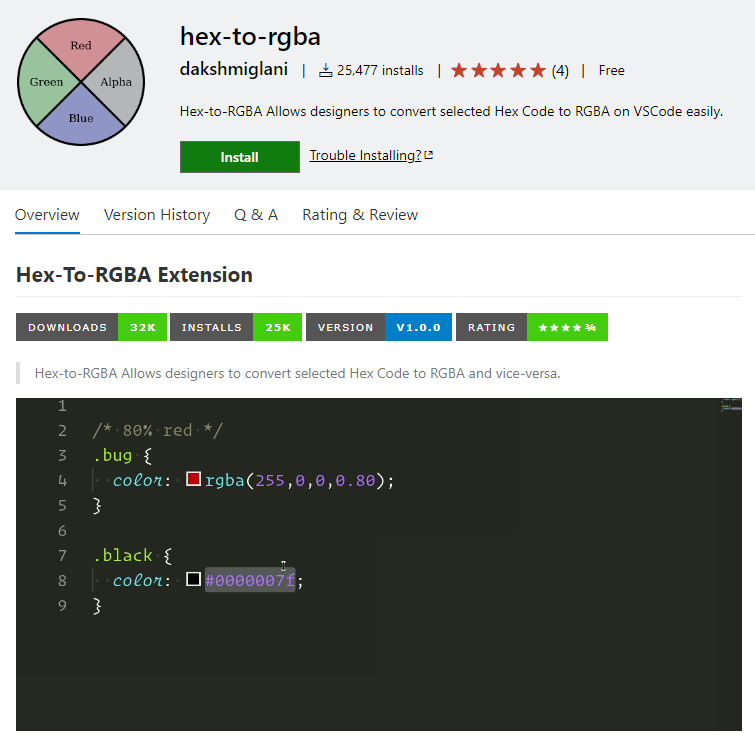The height and width of the screenshot is (744, 755).
Task: Click the header description mentioning VSCode
Action: tap(451, 111)
